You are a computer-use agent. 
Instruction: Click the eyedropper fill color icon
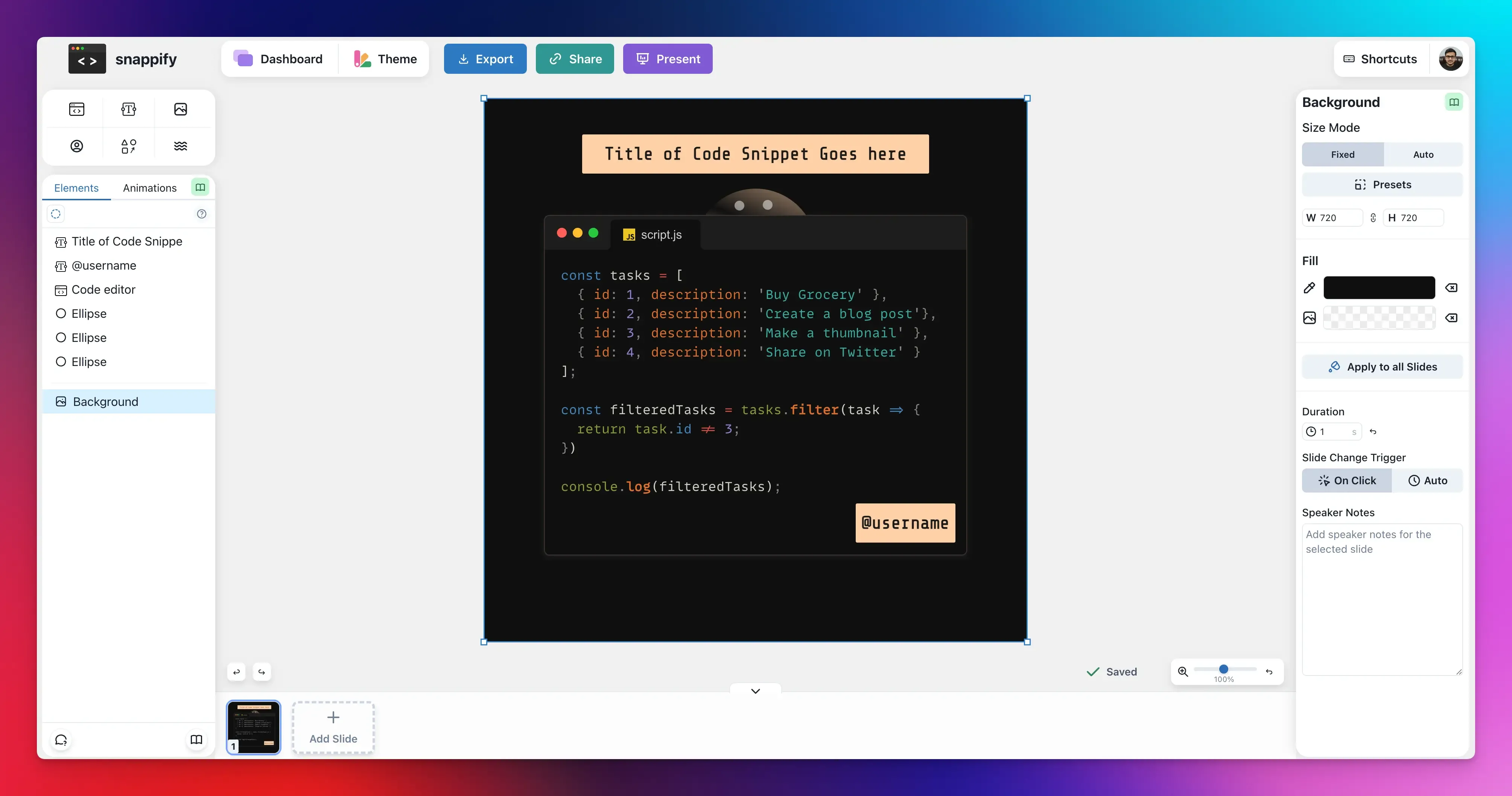[x=1310, y=288]
